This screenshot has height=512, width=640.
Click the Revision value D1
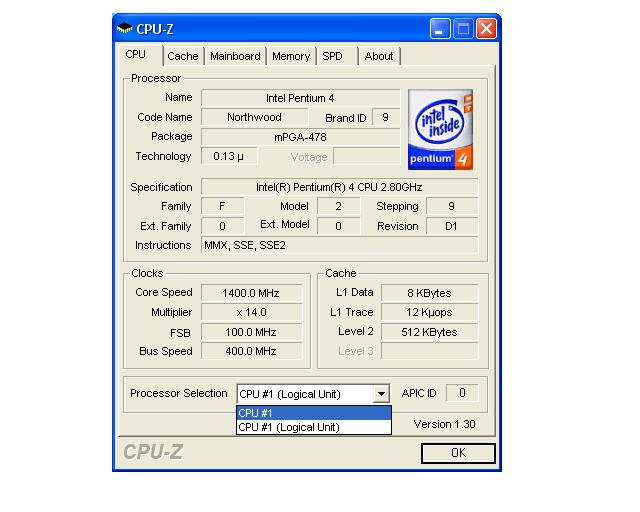click(x=451, y=226)
